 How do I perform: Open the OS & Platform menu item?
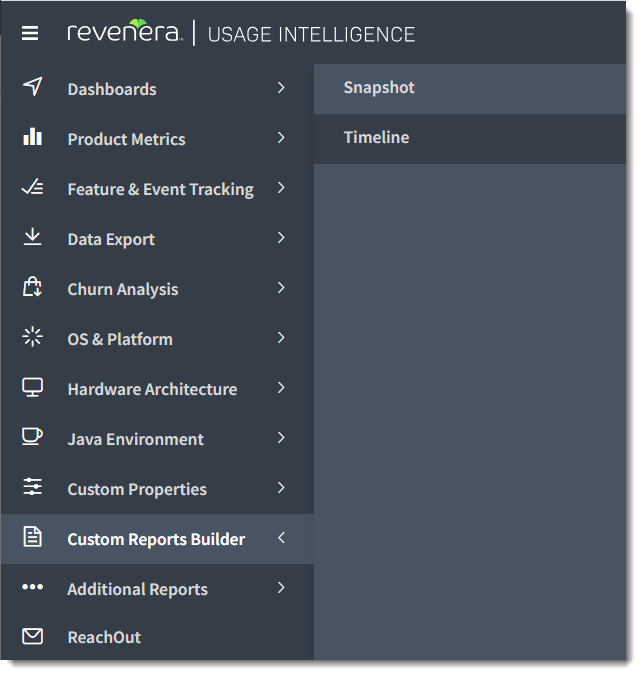point(157,338)
